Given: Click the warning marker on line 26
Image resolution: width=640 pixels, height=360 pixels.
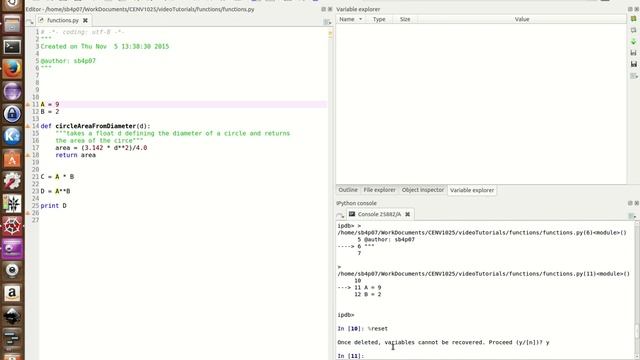Looking at the screenshot, I should (x=28, y=213).
